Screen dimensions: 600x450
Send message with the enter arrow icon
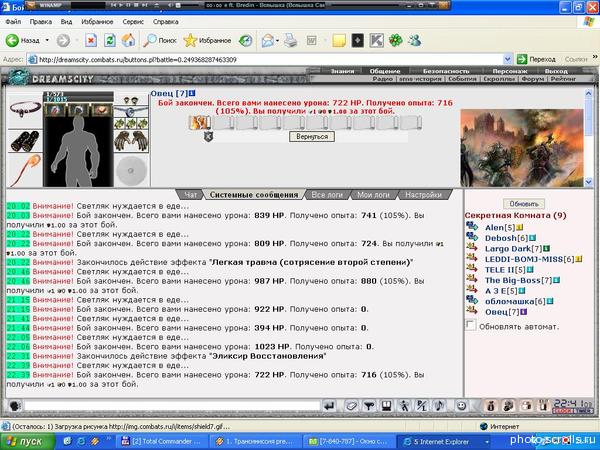pyautogui.click(x=329, y=406)
